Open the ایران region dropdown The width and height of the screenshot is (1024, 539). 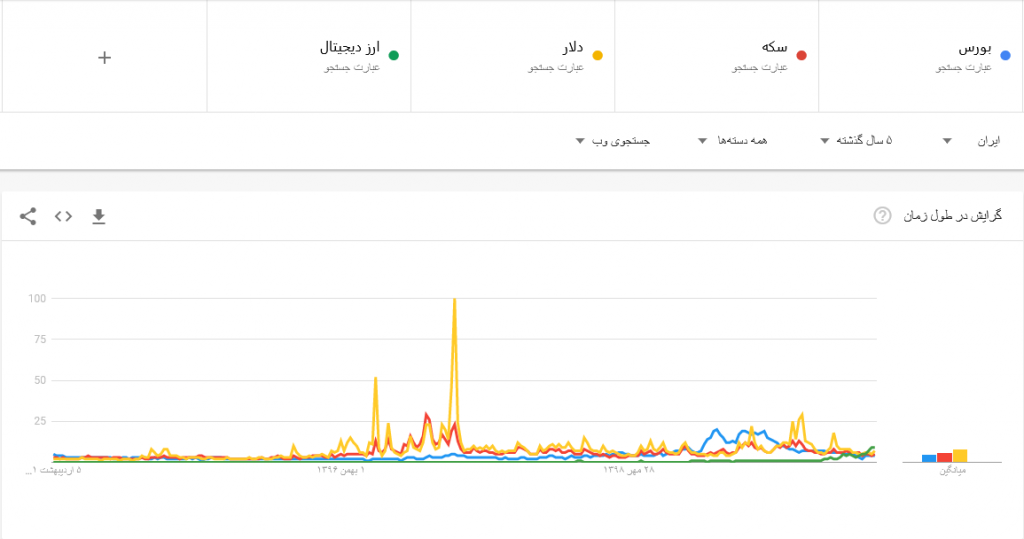tap(964, 141)
